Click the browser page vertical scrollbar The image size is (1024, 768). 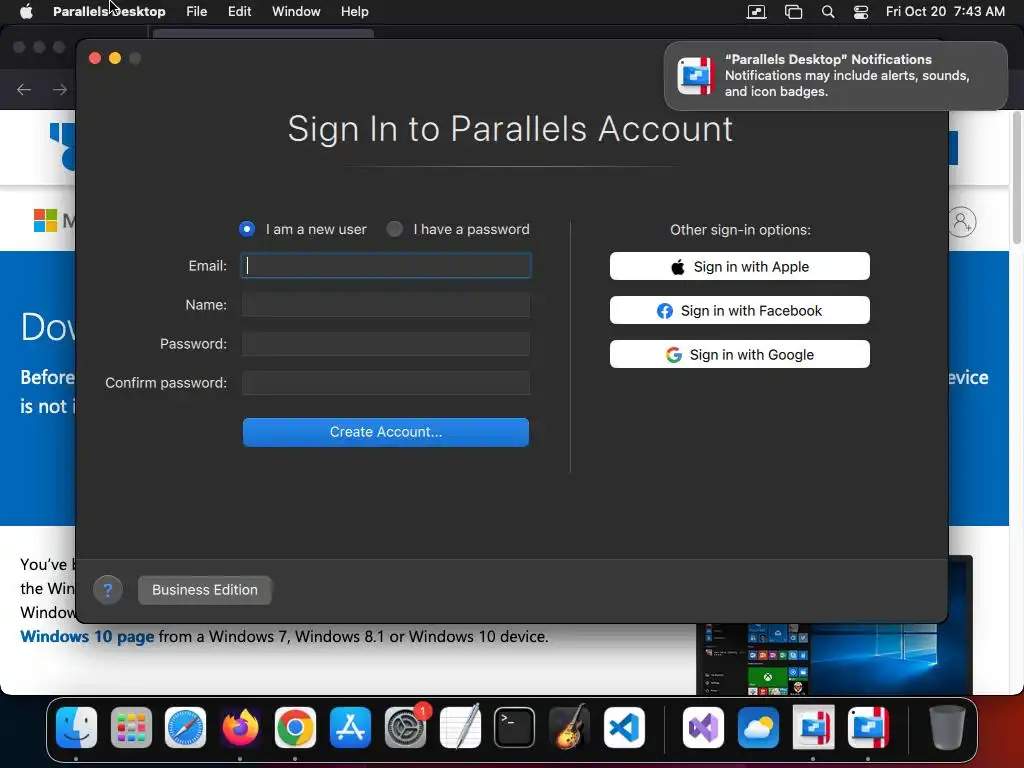tap(1016, 178)
